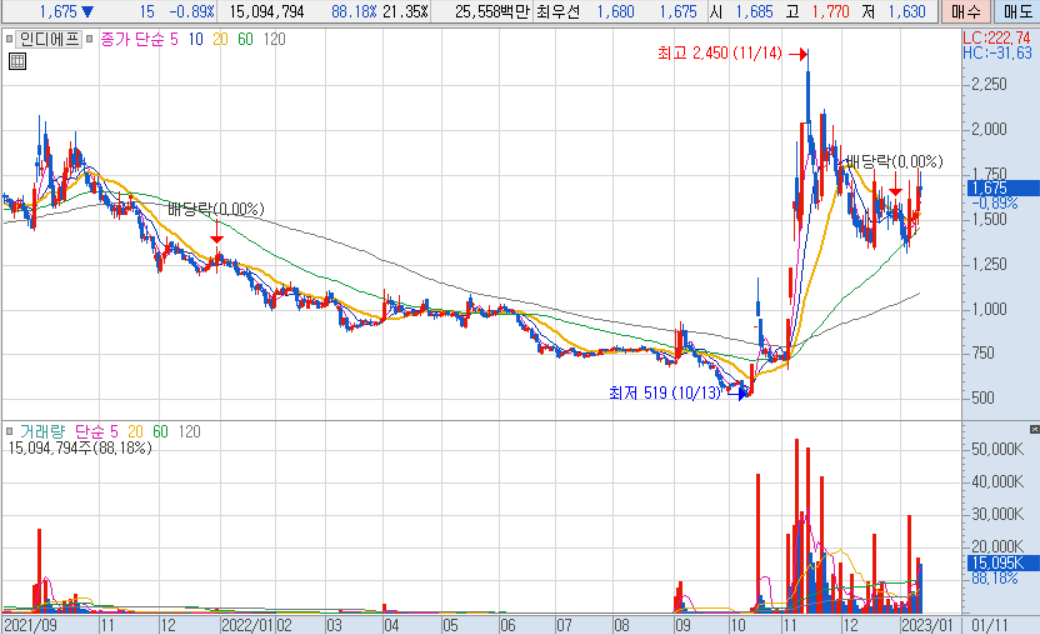Select the volume 5-day average label
The height and width of the screenshot is (634, 1040).
tap(114, 432)
